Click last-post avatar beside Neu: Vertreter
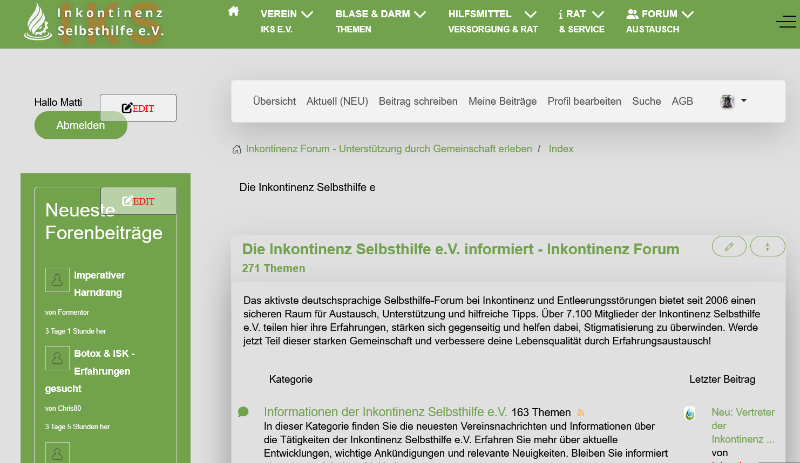 [689, 413]
